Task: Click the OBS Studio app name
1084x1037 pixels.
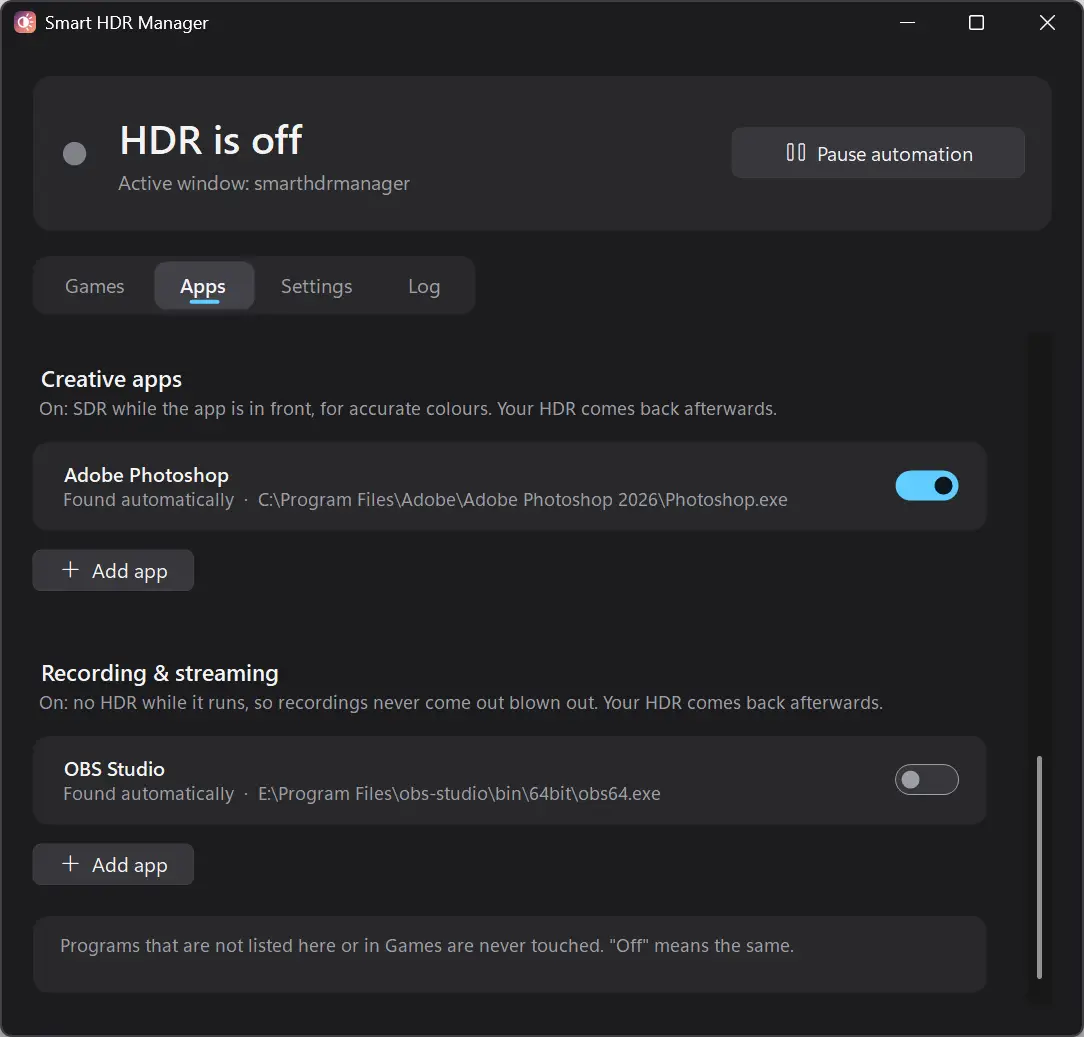Action: click(x=114, y=769)
